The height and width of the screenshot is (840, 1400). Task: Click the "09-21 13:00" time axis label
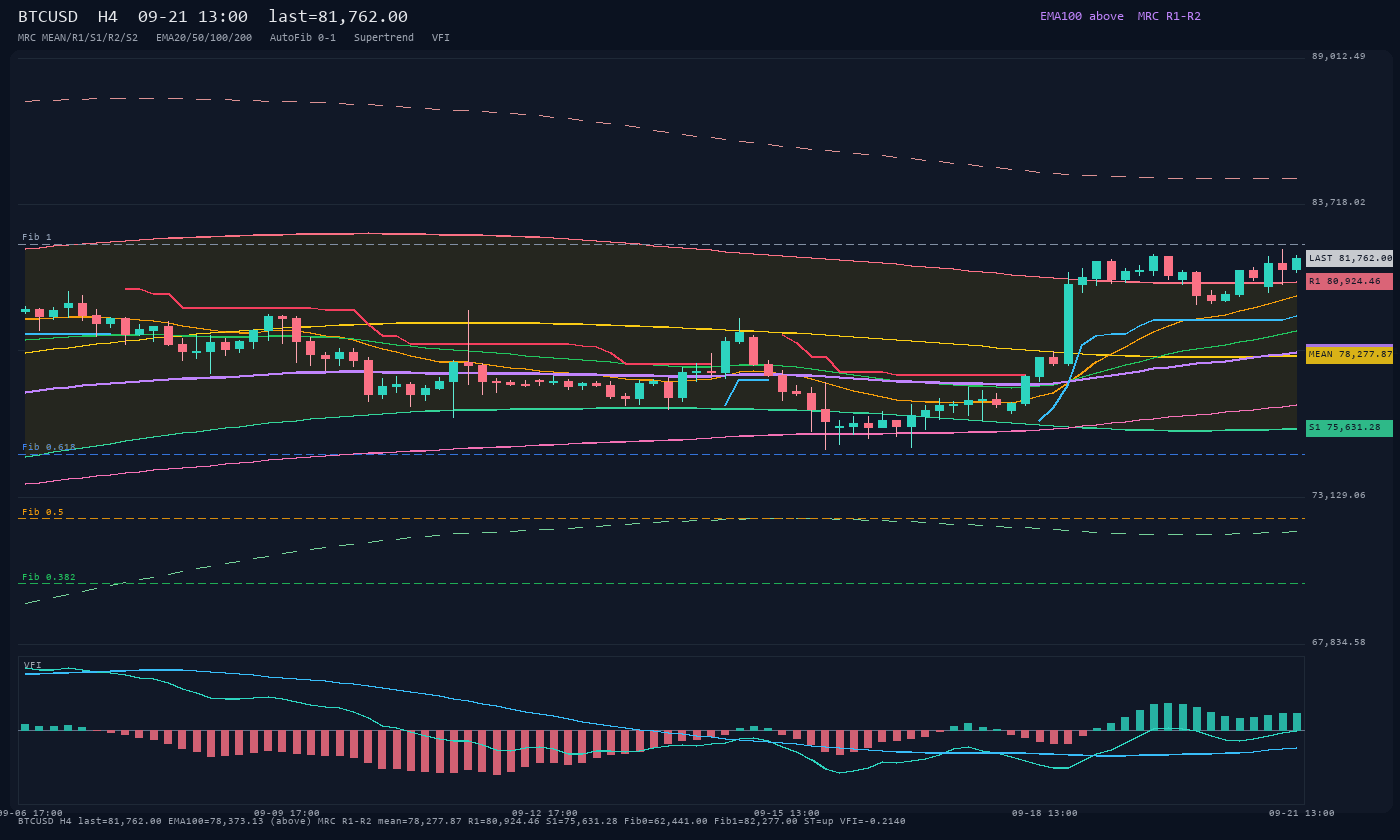pos(1302,813)
